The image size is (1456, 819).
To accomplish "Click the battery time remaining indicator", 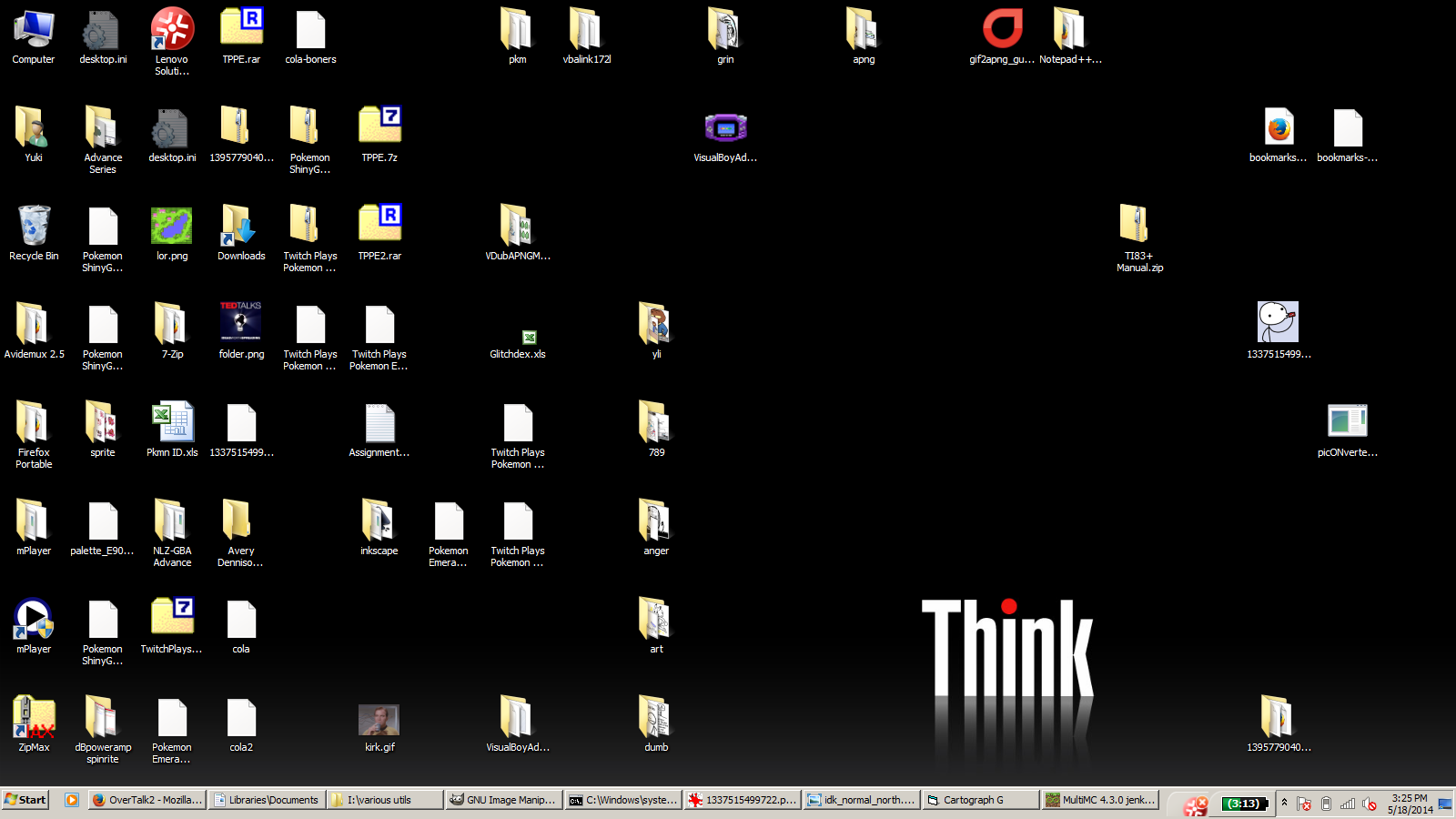I will pos(1243,804).
